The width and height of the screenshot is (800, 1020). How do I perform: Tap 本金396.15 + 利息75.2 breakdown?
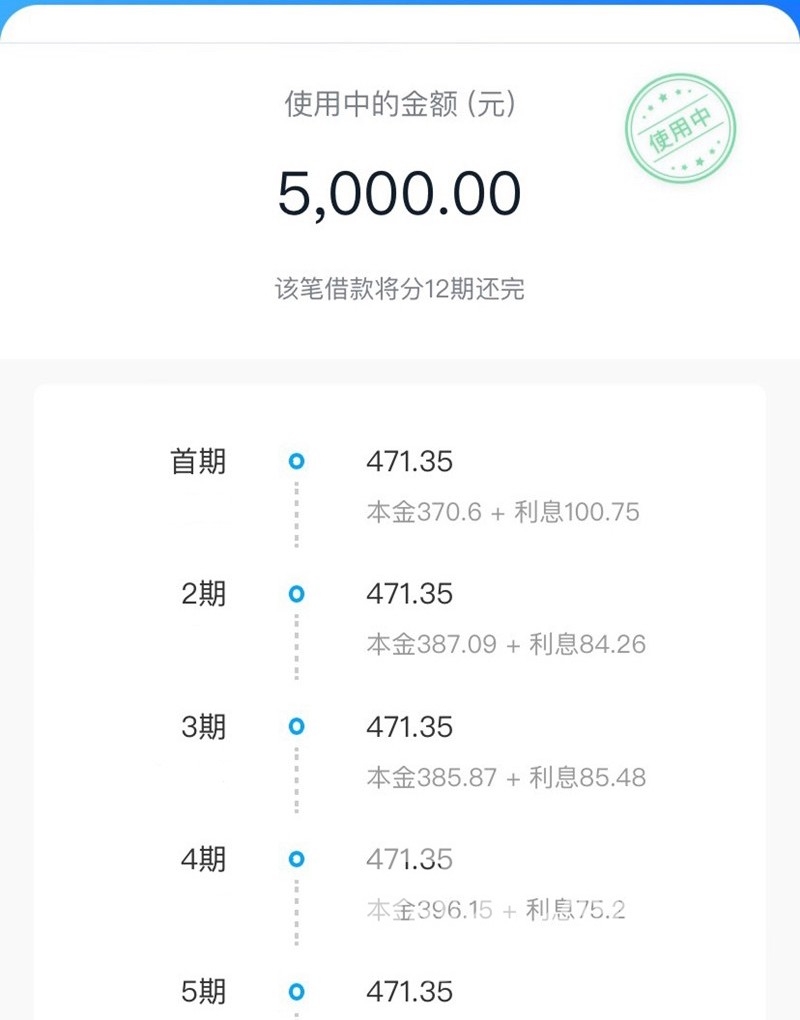click(496, 909)
